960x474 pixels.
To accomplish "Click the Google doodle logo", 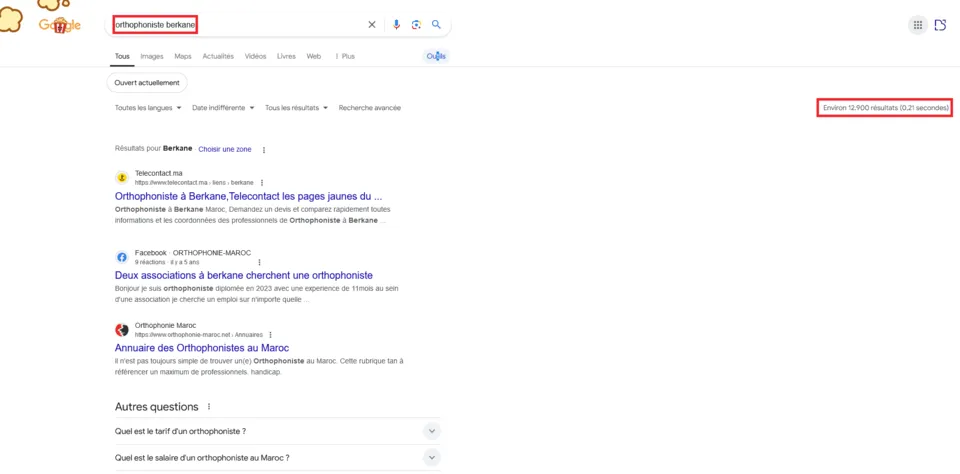I will [59, 25].
